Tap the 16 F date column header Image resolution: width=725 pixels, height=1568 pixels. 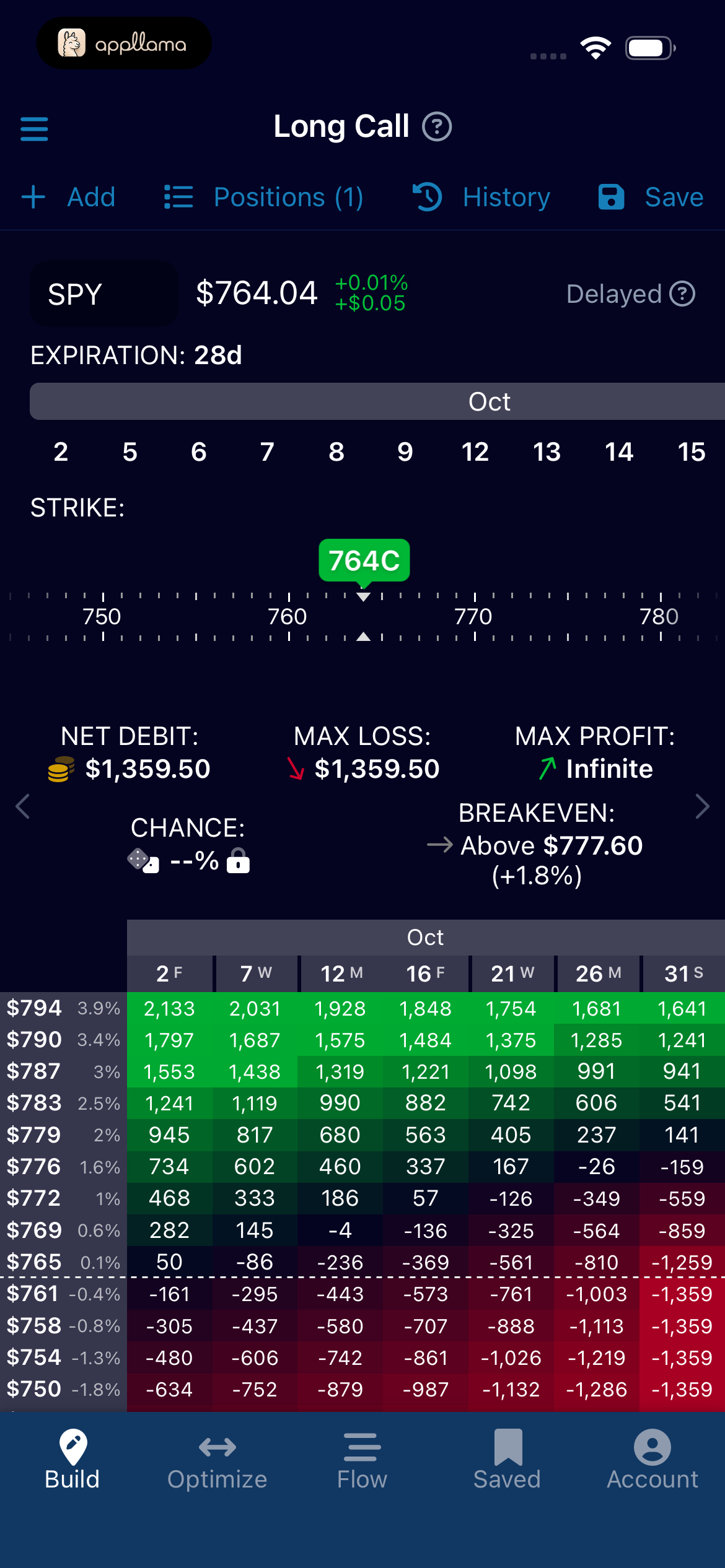pyautogui.click(x=426, y=973)
